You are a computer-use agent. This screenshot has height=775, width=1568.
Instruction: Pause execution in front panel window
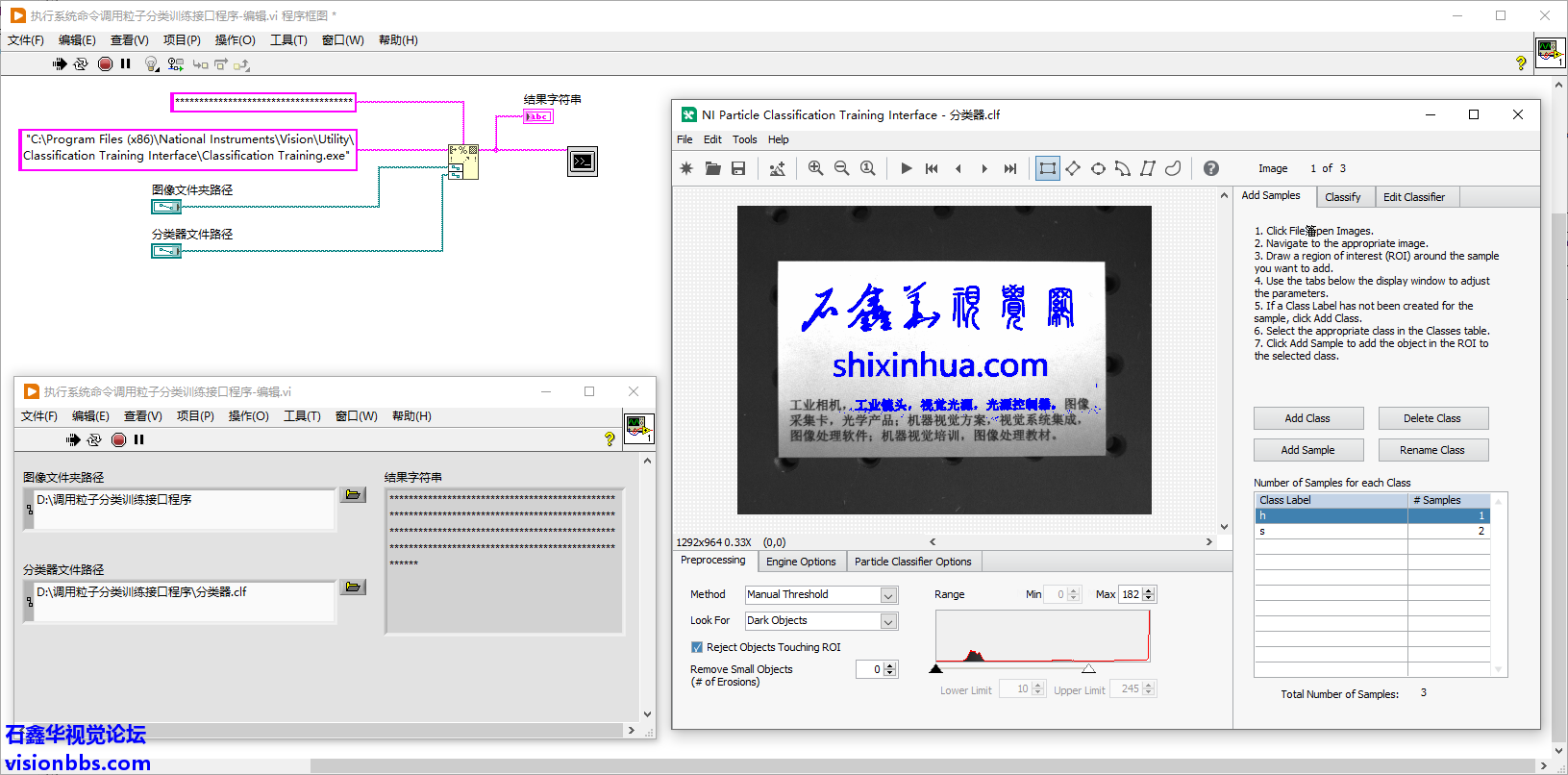tap(139, 439)
